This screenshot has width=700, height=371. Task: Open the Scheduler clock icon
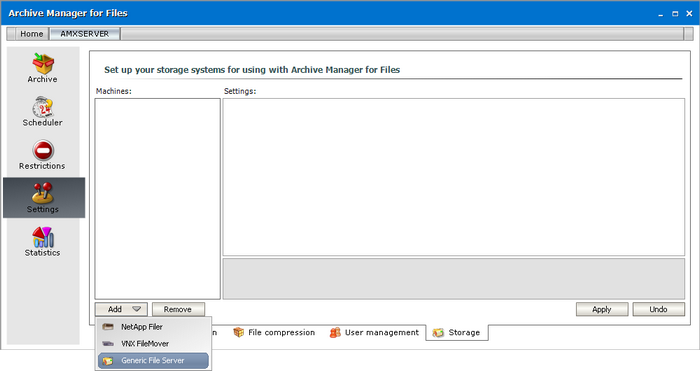click(43, 107)
